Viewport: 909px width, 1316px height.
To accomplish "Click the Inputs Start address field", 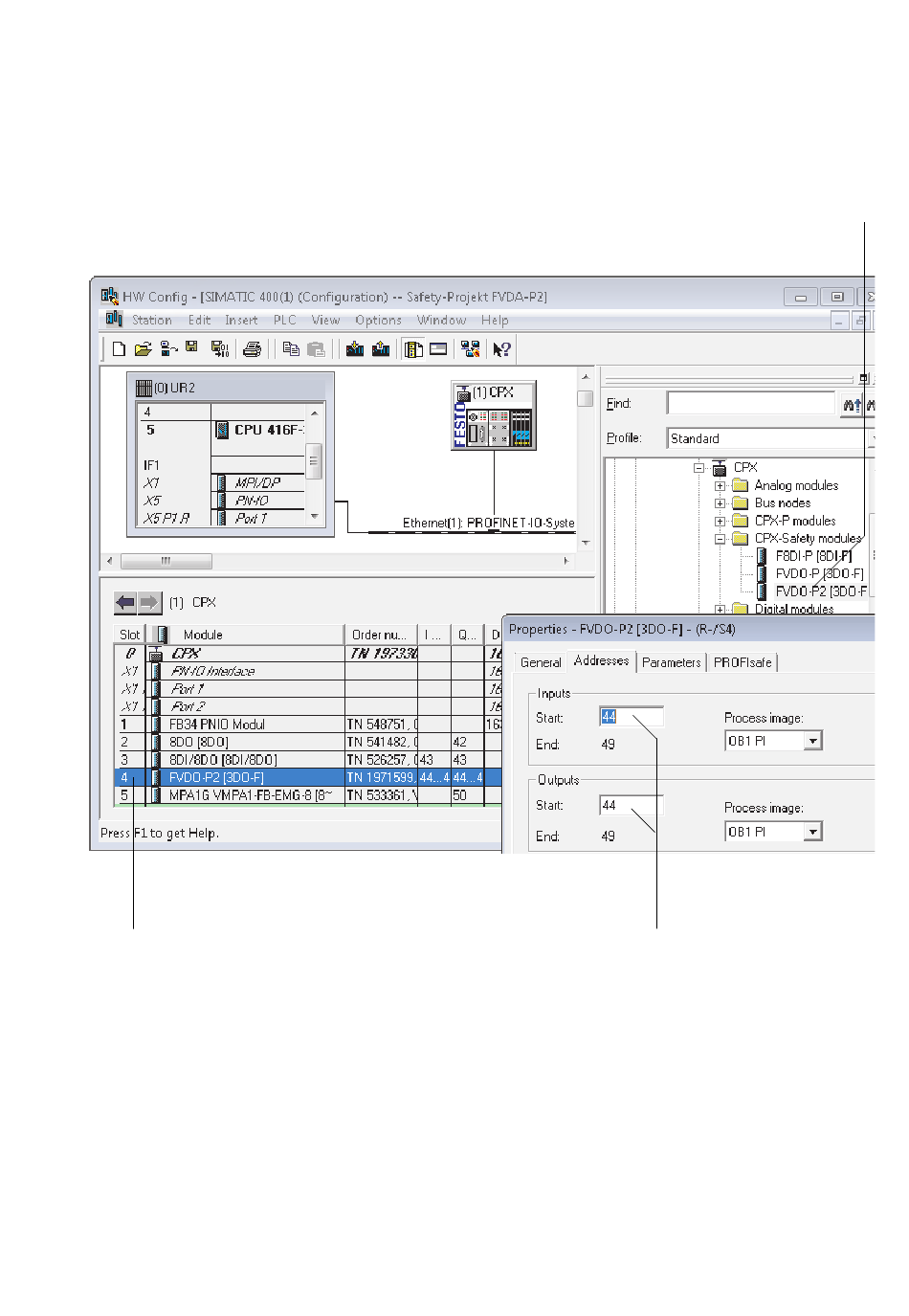I will point(632,717).
